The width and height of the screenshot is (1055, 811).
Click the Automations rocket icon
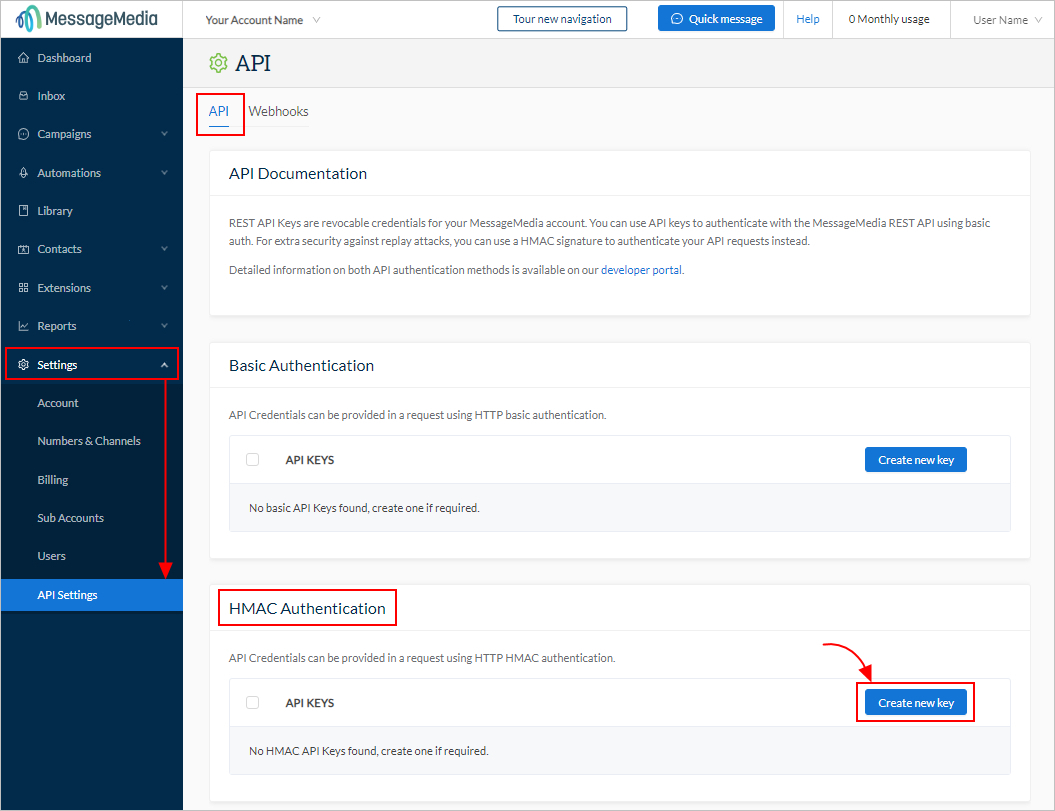coord(24,173)
